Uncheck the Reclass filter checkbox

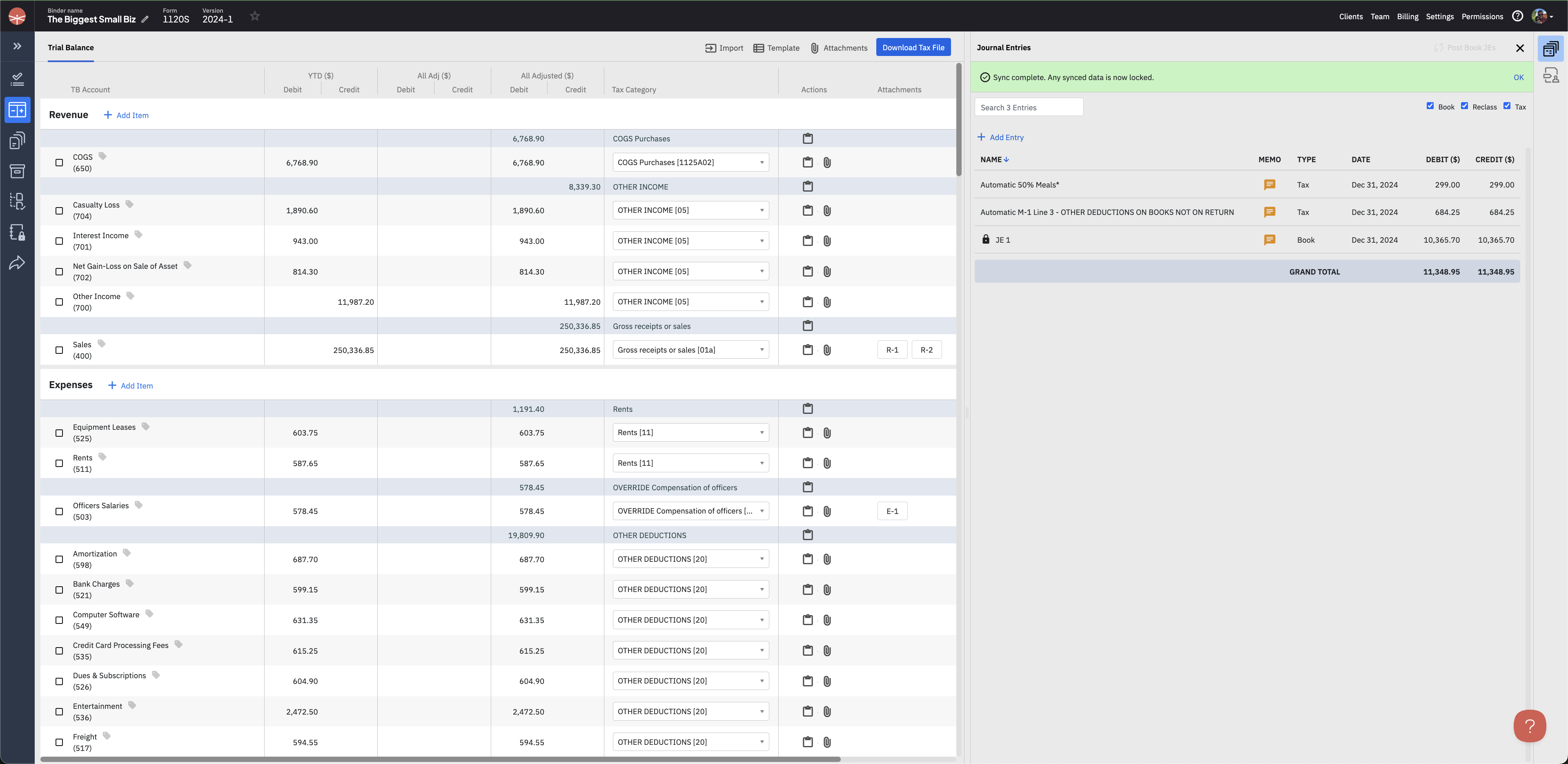pos(1464,106)
